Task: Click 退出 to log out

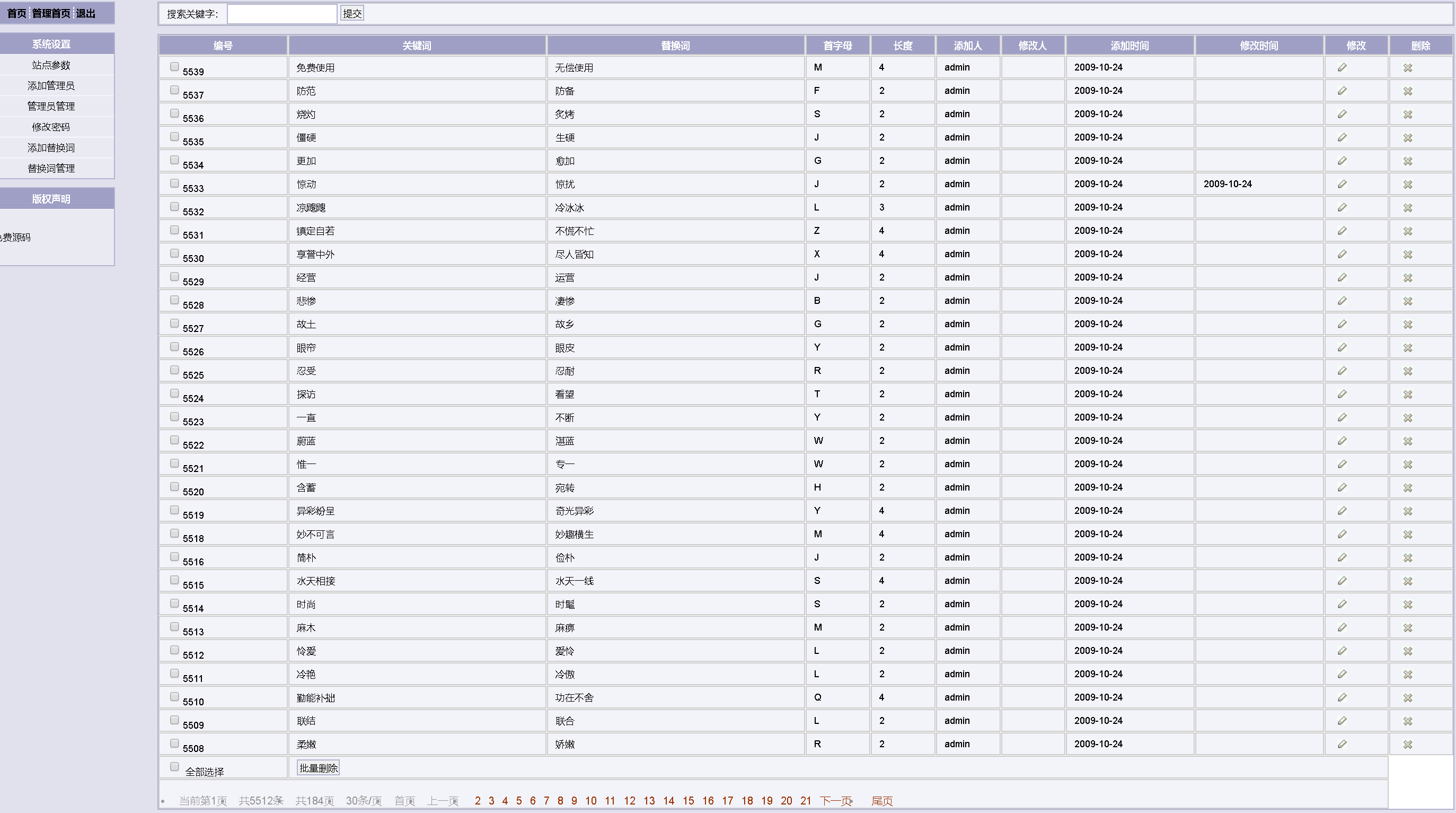Action: coord(85,14)
